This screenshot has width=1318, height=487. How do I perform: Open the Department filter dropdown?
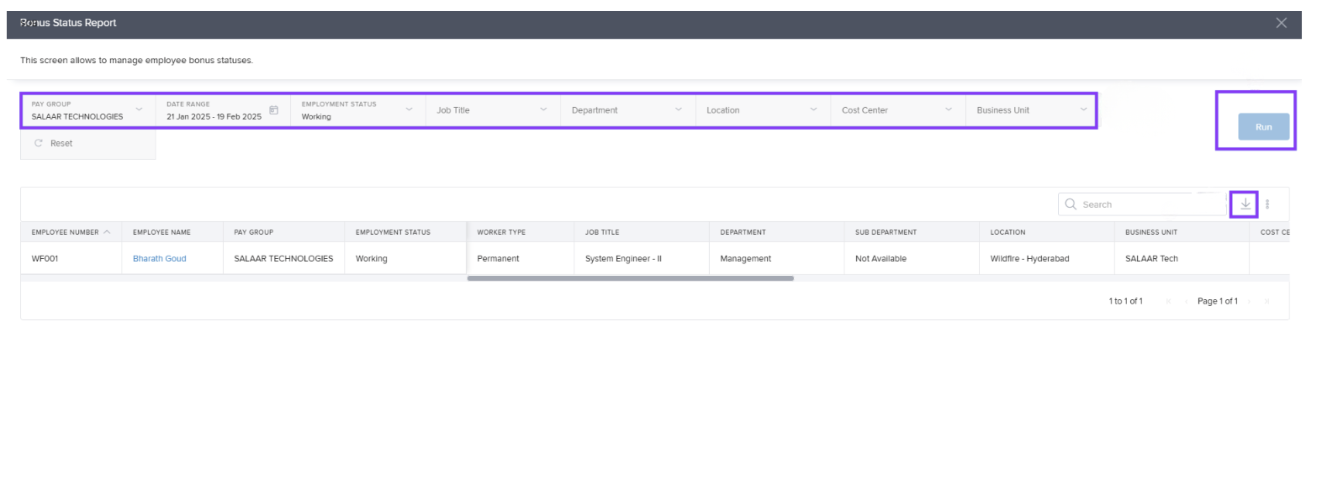point(678,109)
